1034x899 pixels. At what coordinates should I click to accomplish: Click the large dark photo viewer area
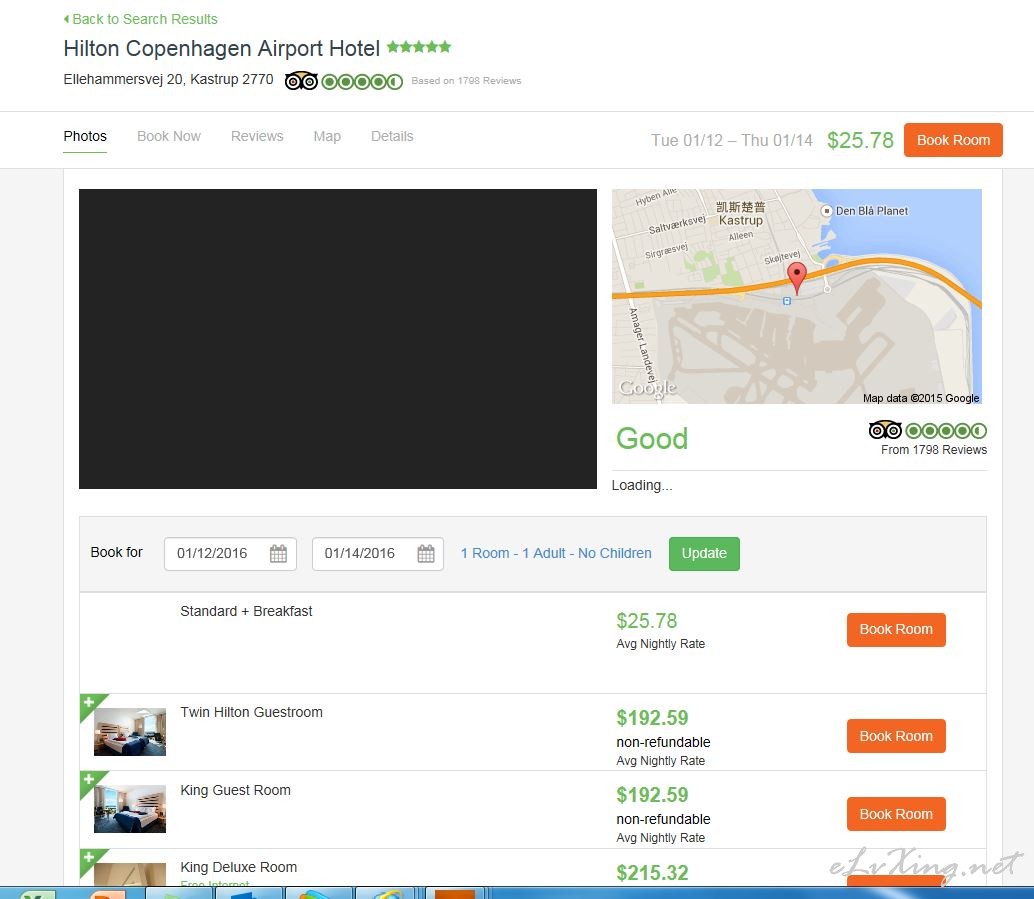tap(338, 339)
